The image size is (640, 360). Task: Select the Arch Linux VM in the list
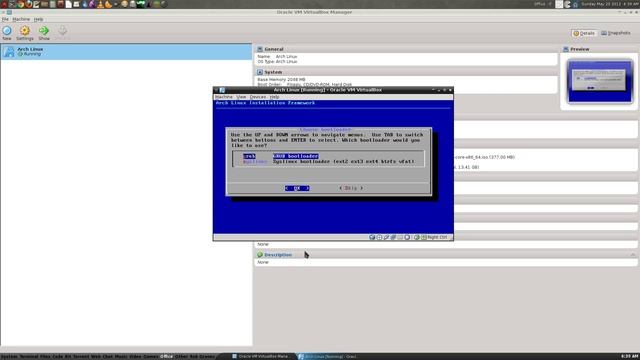(126, 52)
